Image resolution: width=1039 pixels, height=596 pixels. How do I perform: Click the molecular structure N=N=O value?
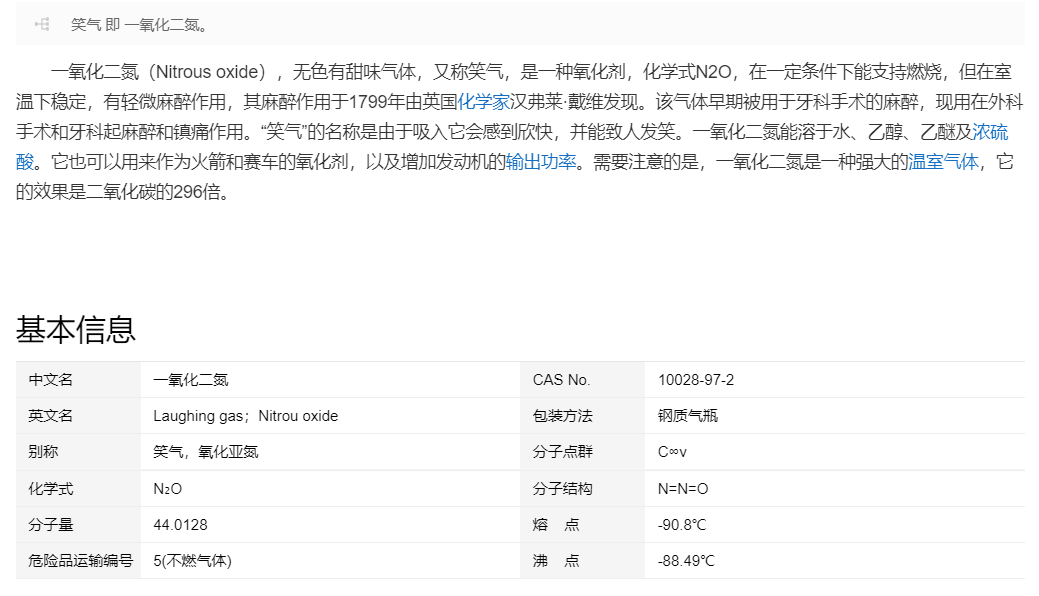[683, 489]
